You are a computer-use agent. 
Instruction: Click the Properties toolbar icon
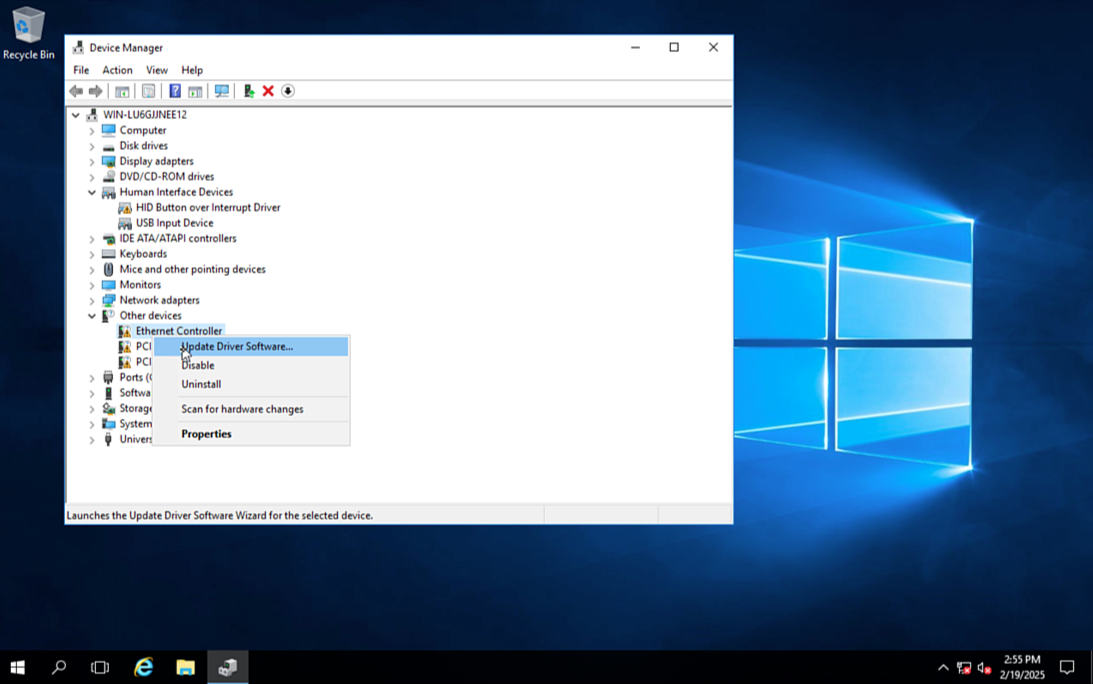(148, 91)
